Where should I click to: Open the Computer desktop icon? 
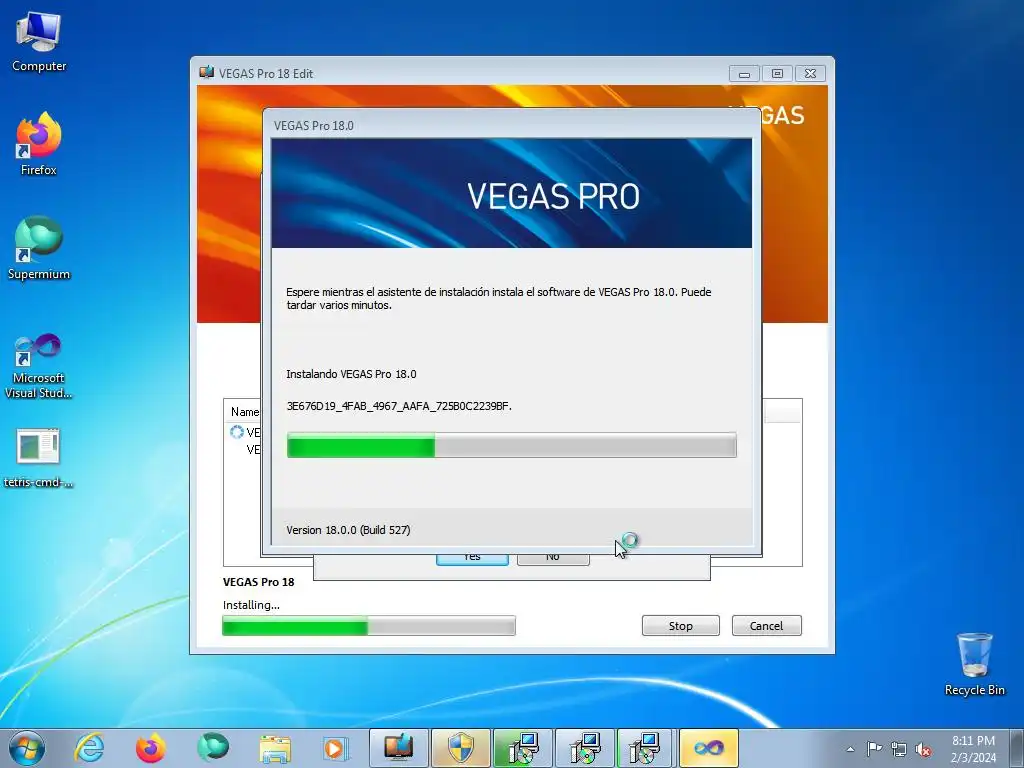39,42
